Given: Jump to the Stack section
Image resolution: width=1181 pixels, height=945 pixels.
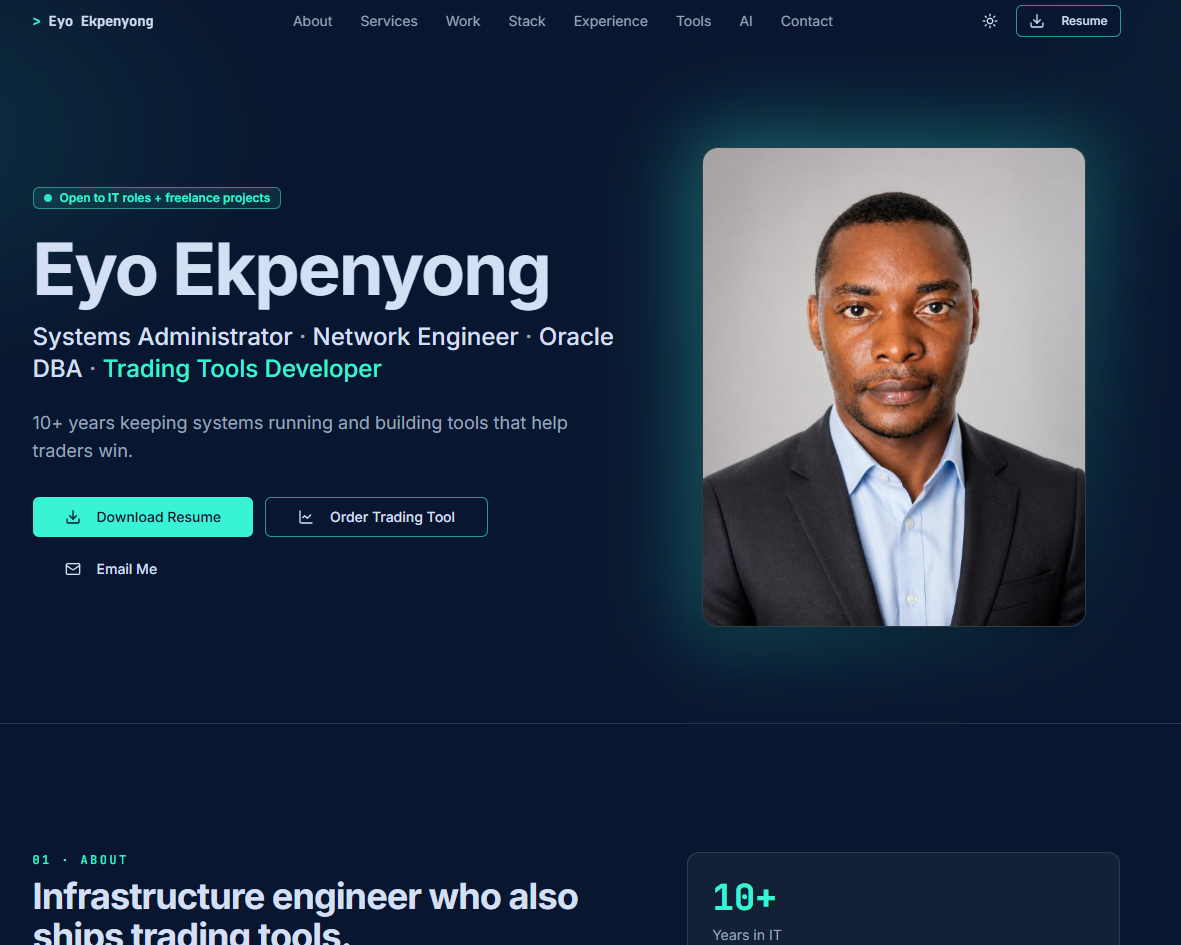Looking at the screenshot, I should [526, 21].
